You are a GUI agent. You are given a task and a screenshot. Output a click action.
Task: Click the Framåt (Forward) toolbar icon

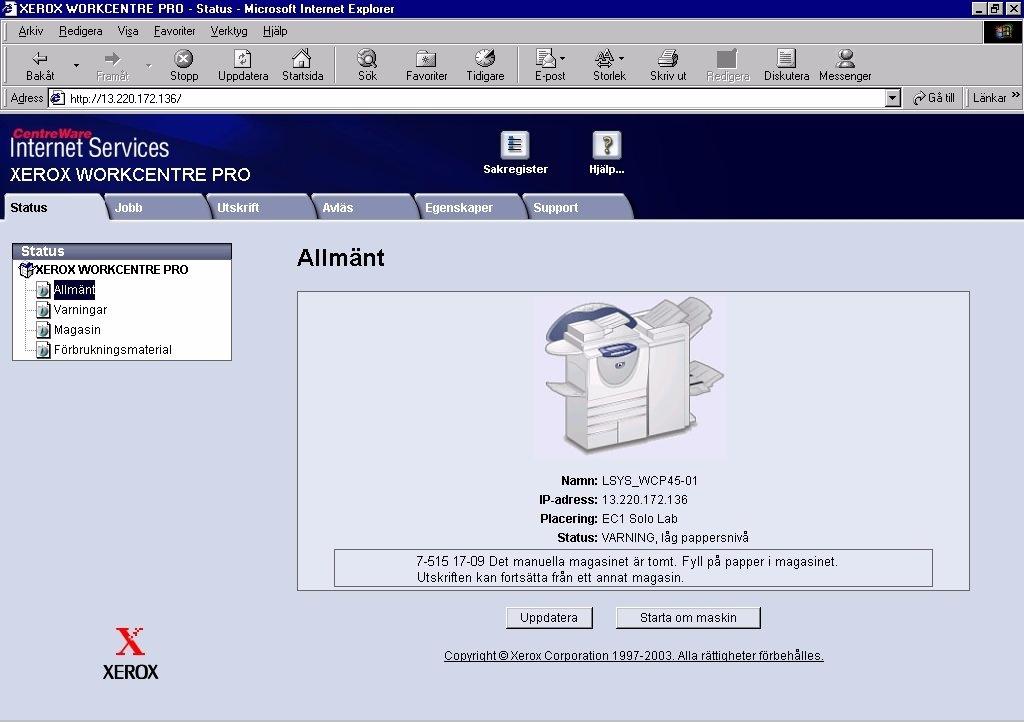112,59
